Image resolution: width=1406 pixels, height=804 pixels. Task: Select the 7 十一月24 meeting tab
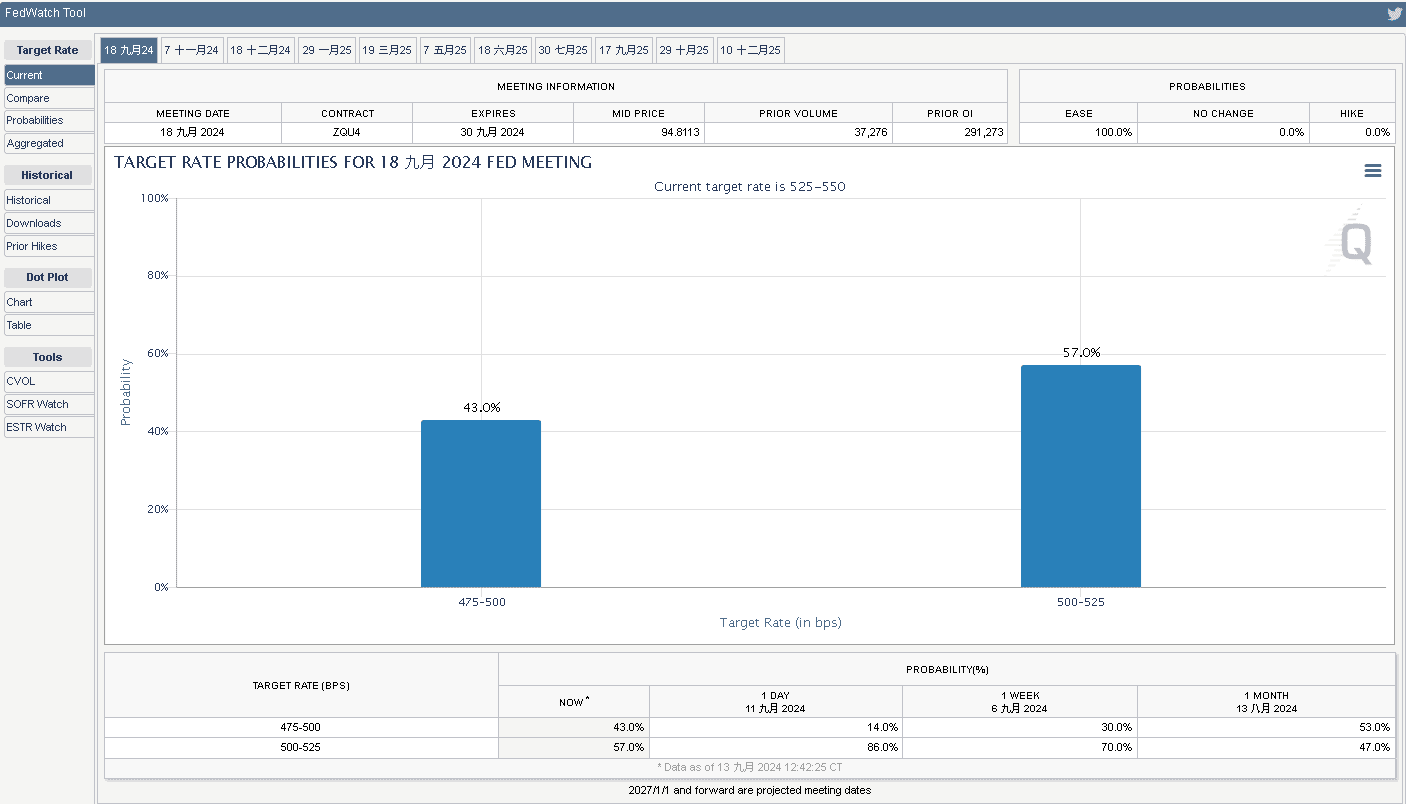click(191, 50)
